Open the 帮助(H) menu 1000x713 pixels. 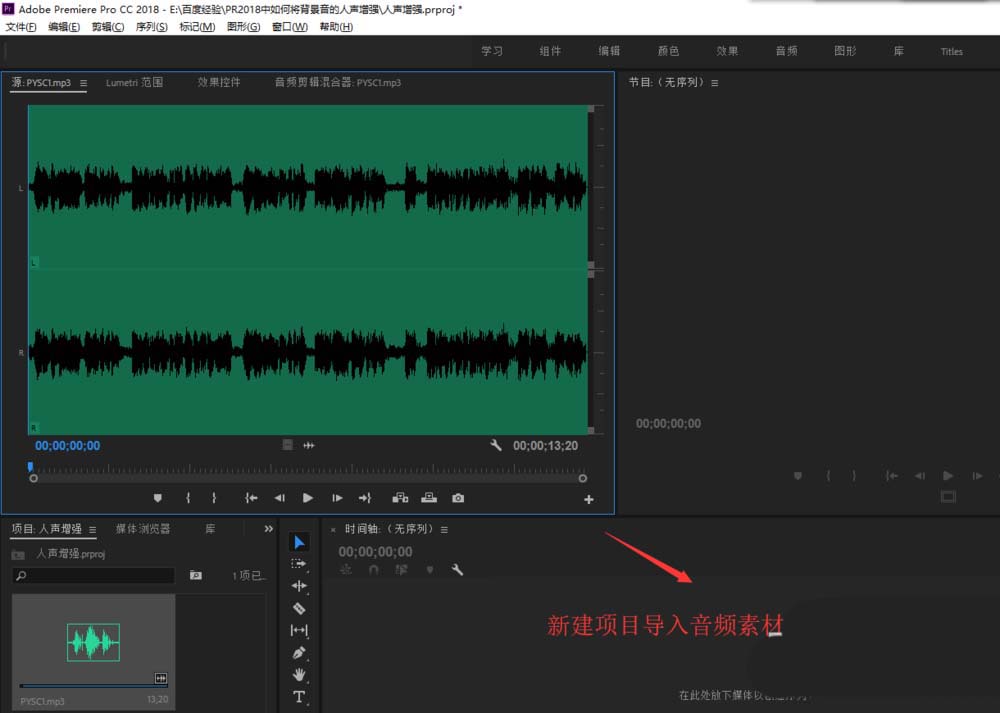click(x=336, y=27)
